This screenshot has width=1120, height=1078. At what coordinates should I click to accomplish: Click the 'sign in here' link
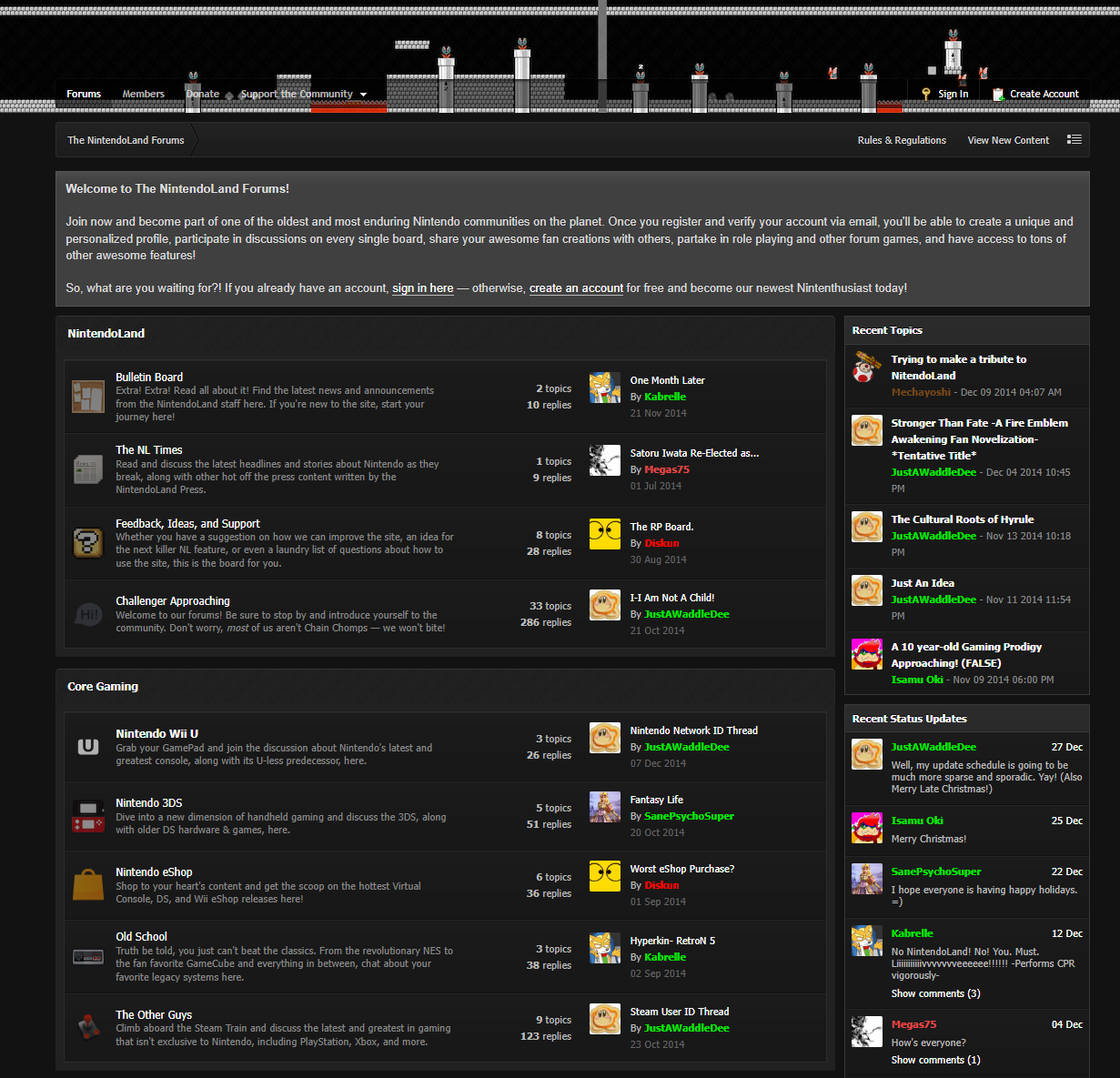423,288
